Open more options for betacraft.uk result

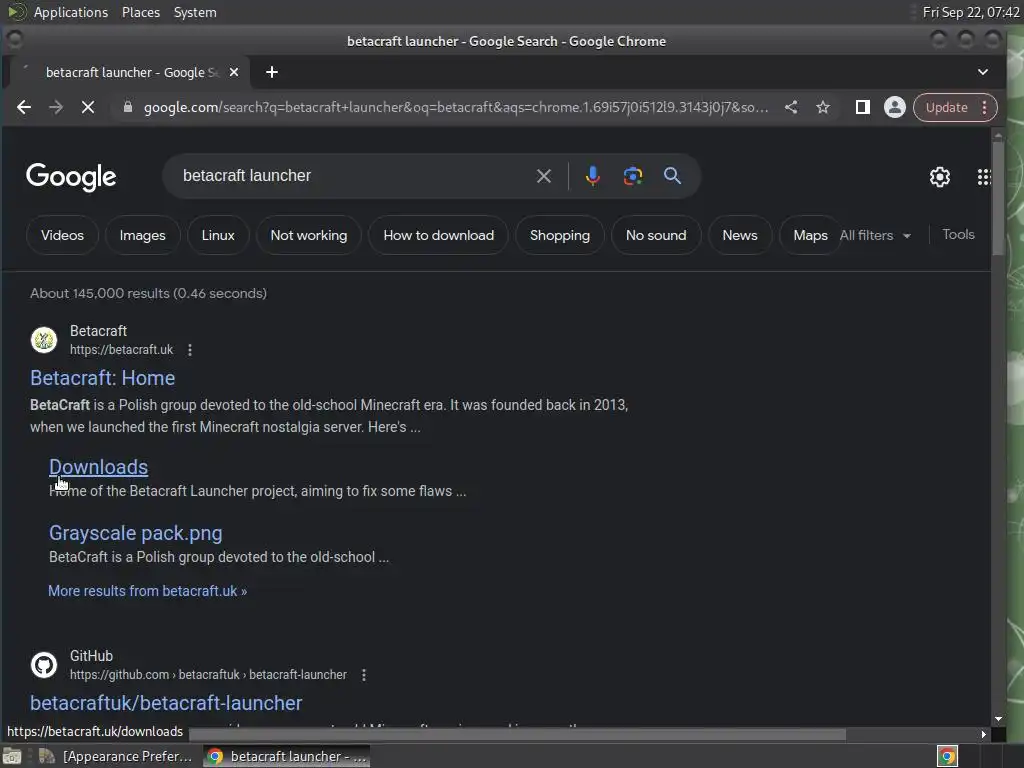189,350
